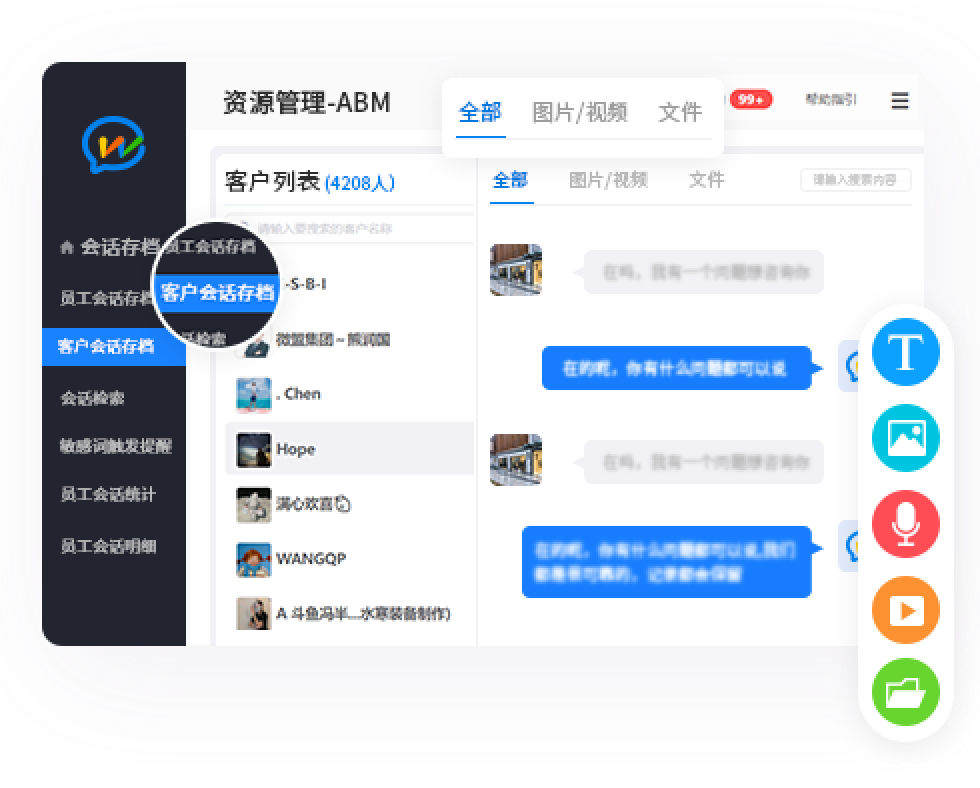Open the hamburger menu icon
The width and height of the screenshot is (980, 788).
(x=900, y=100)
